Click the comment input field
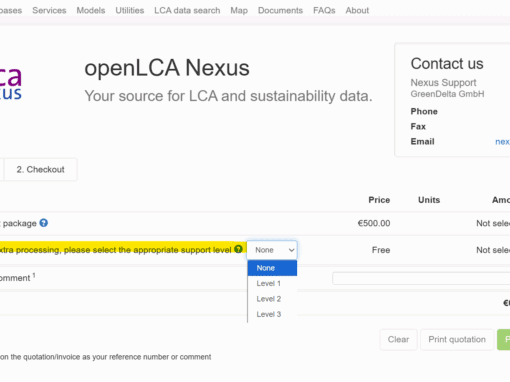Image resolution: width=510 pixels, height=382 pixels. (421, 278)
